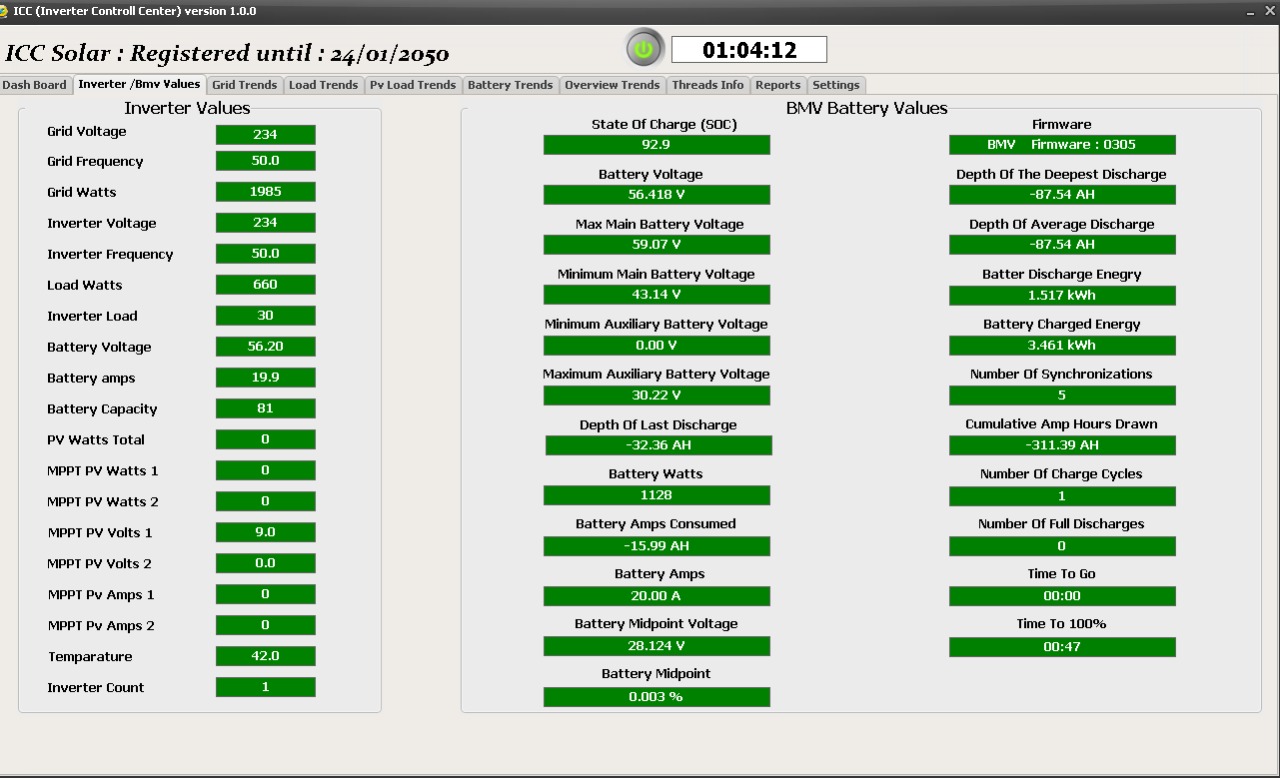Select the Grid Voltage value field
1280x778 pixels.
click(265, 135)
